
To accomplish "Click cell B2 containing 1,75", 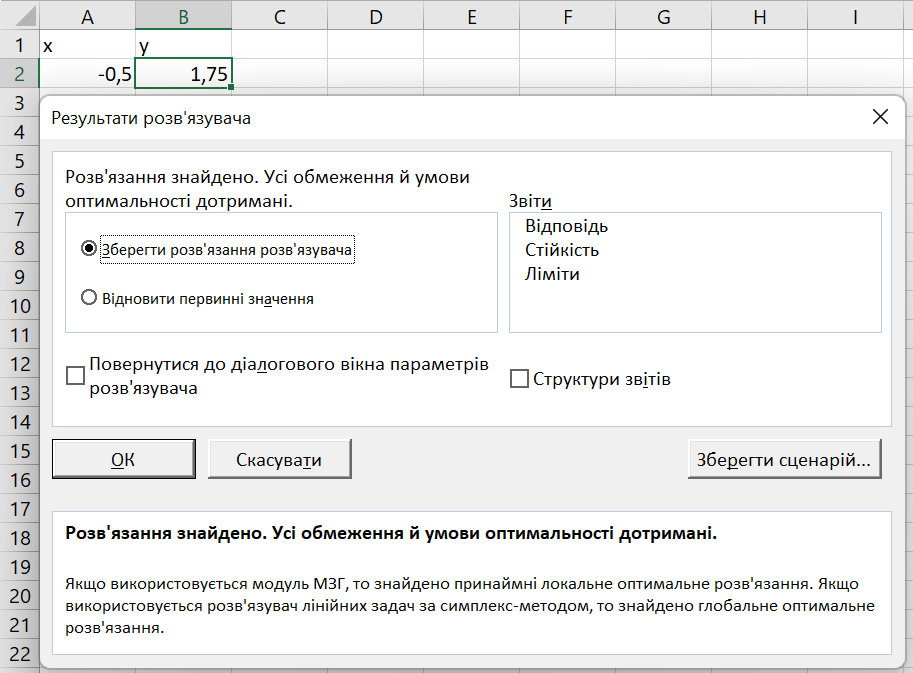I will (x=183, y=74).
